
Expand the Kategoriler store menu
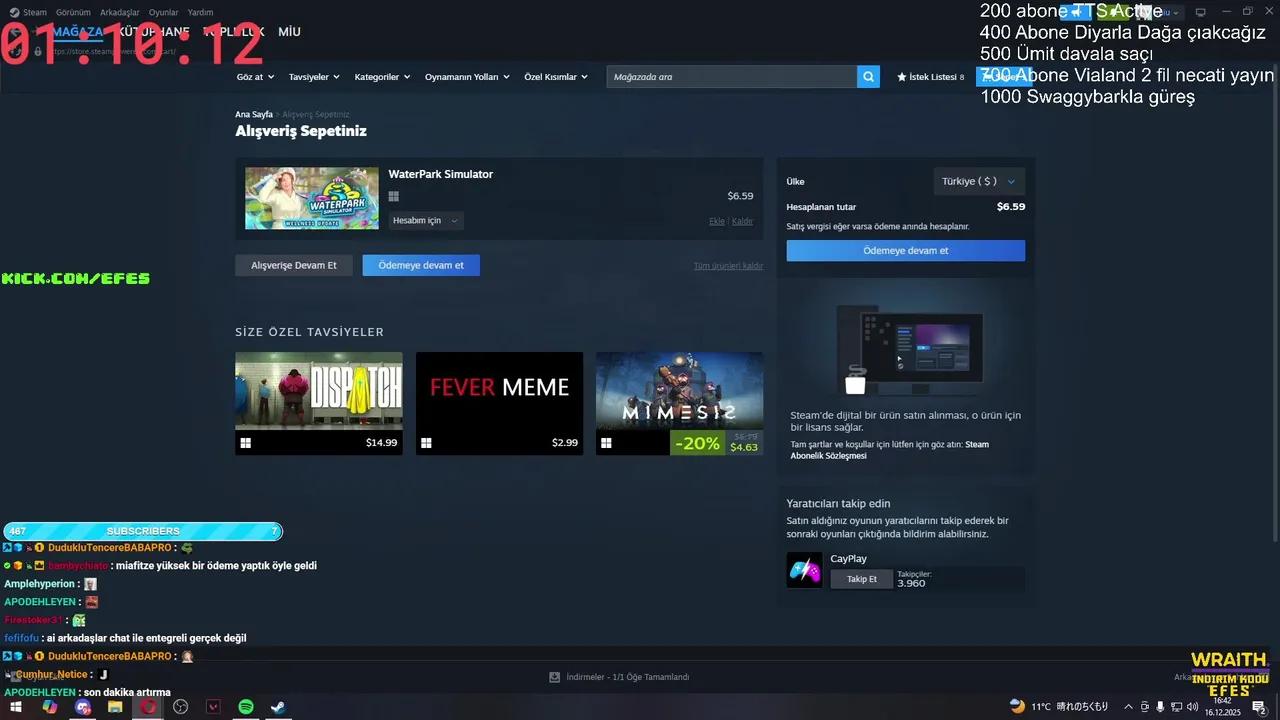pos(382,77)
